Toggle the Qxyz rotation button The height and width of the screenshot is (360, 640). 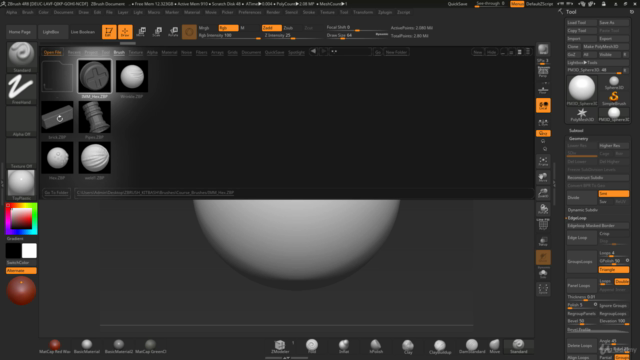543,133
